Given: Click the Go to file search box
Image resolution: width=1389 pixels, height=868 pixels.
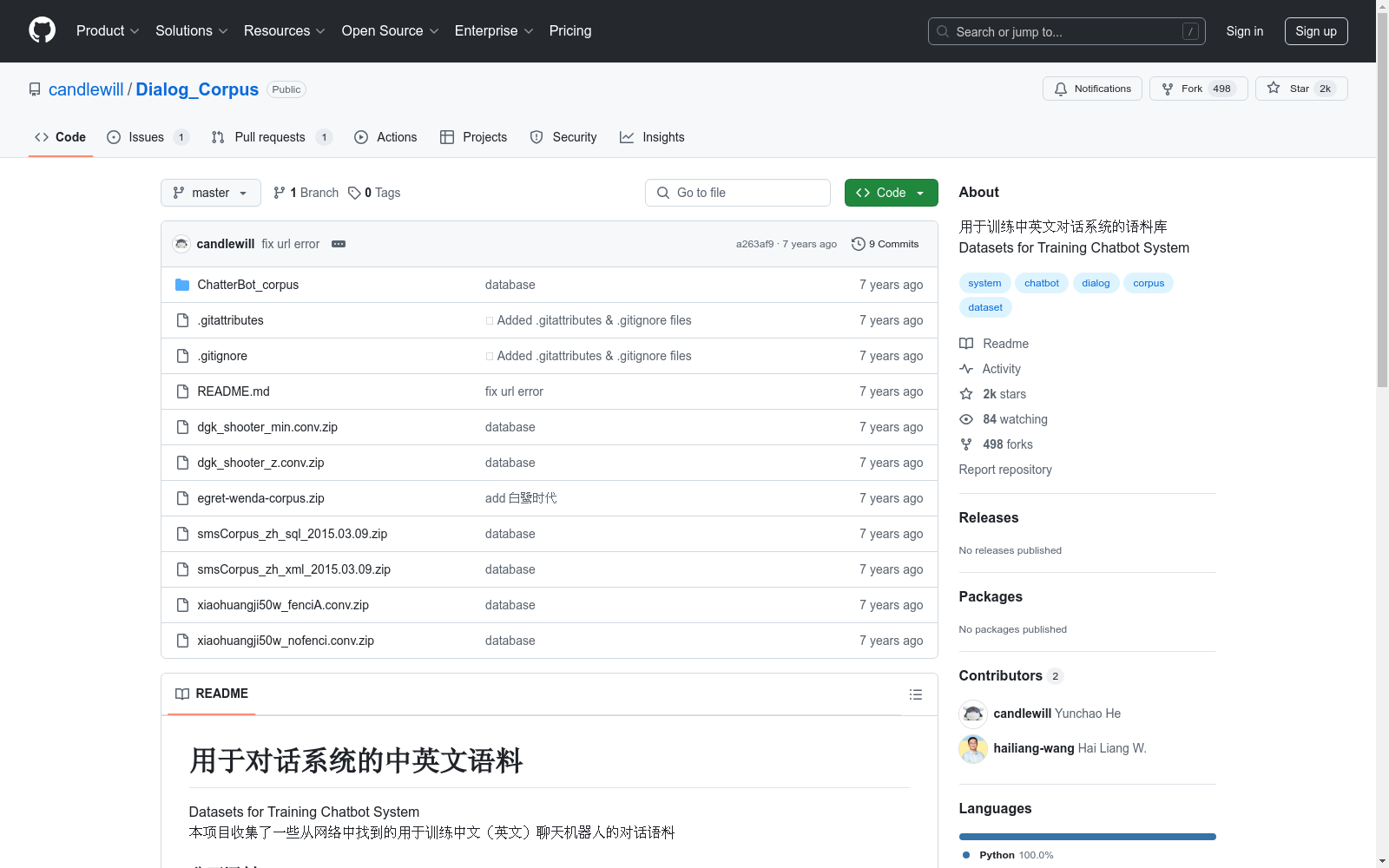Looking at the screenshot, I should pyautogui.click(x=738, y=193).
